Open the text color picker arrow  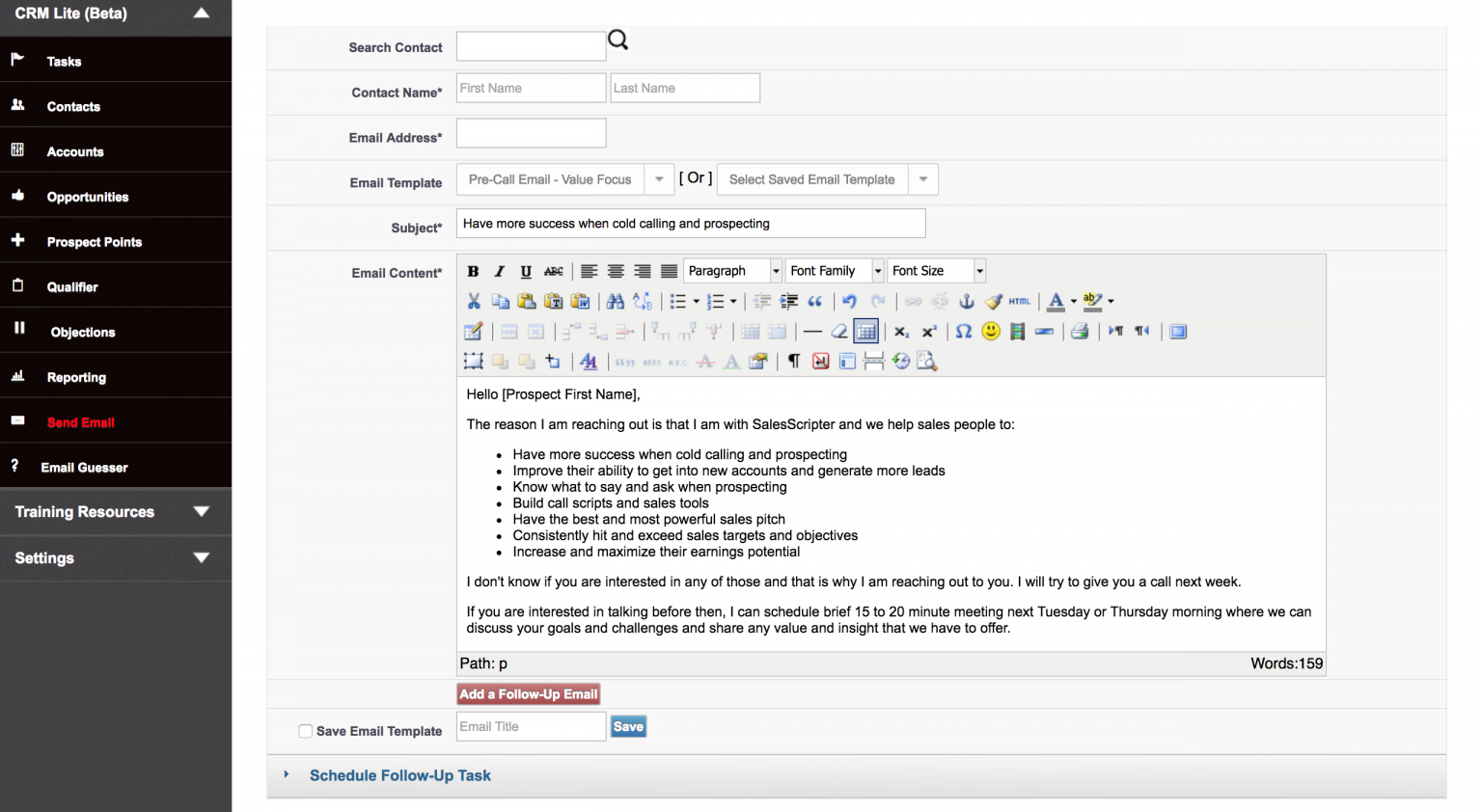point(1073,301)
